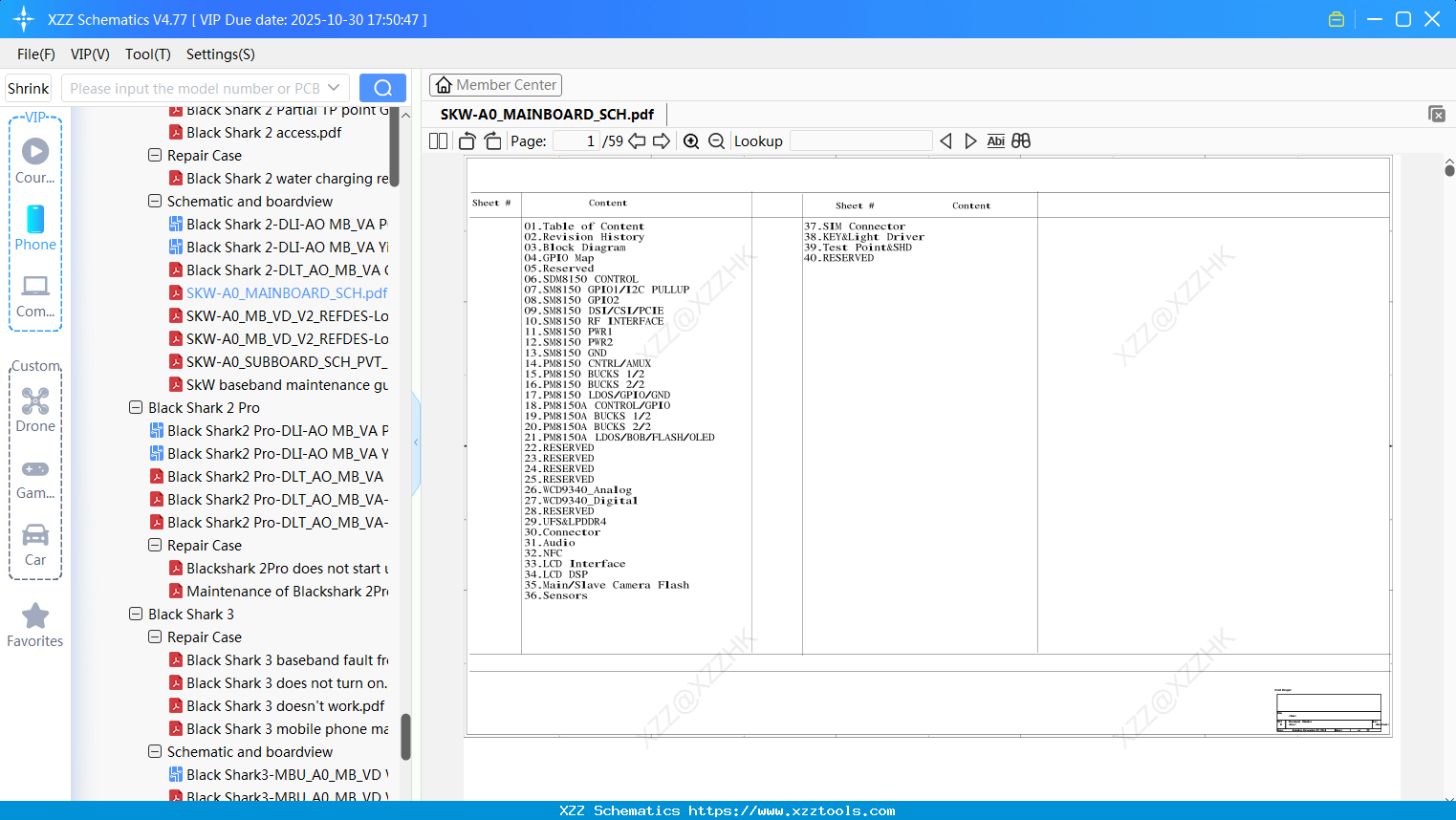Image resolution: width=1456 pixels, height=820 pixels.
Task: Click the blue search magnifier button
Action: [382, 88]
